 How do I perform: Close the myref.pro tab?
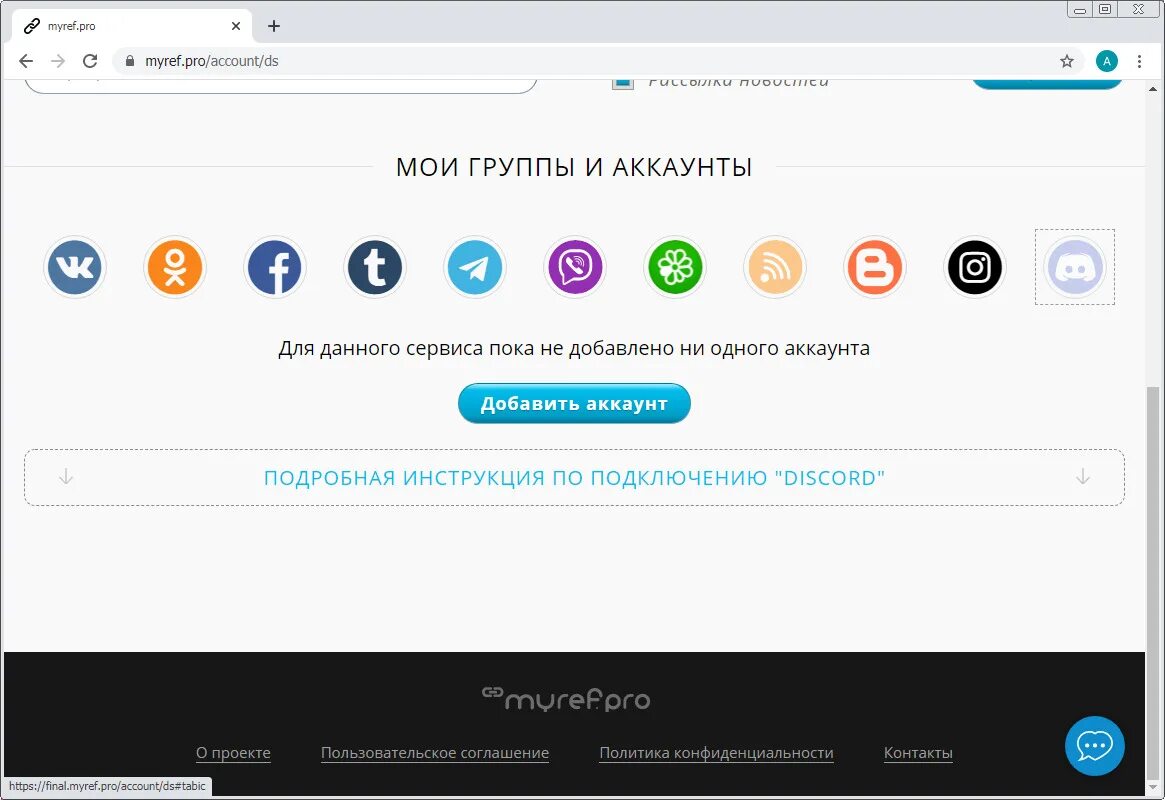[236, 26]
